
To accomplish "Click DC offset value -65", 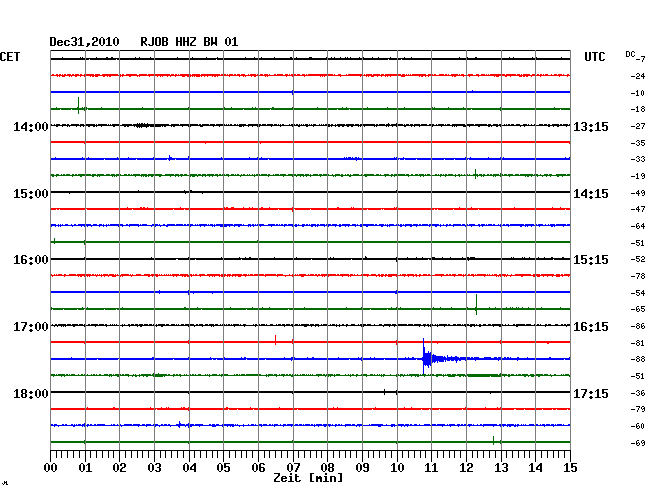I will click(x=638, y=309).
